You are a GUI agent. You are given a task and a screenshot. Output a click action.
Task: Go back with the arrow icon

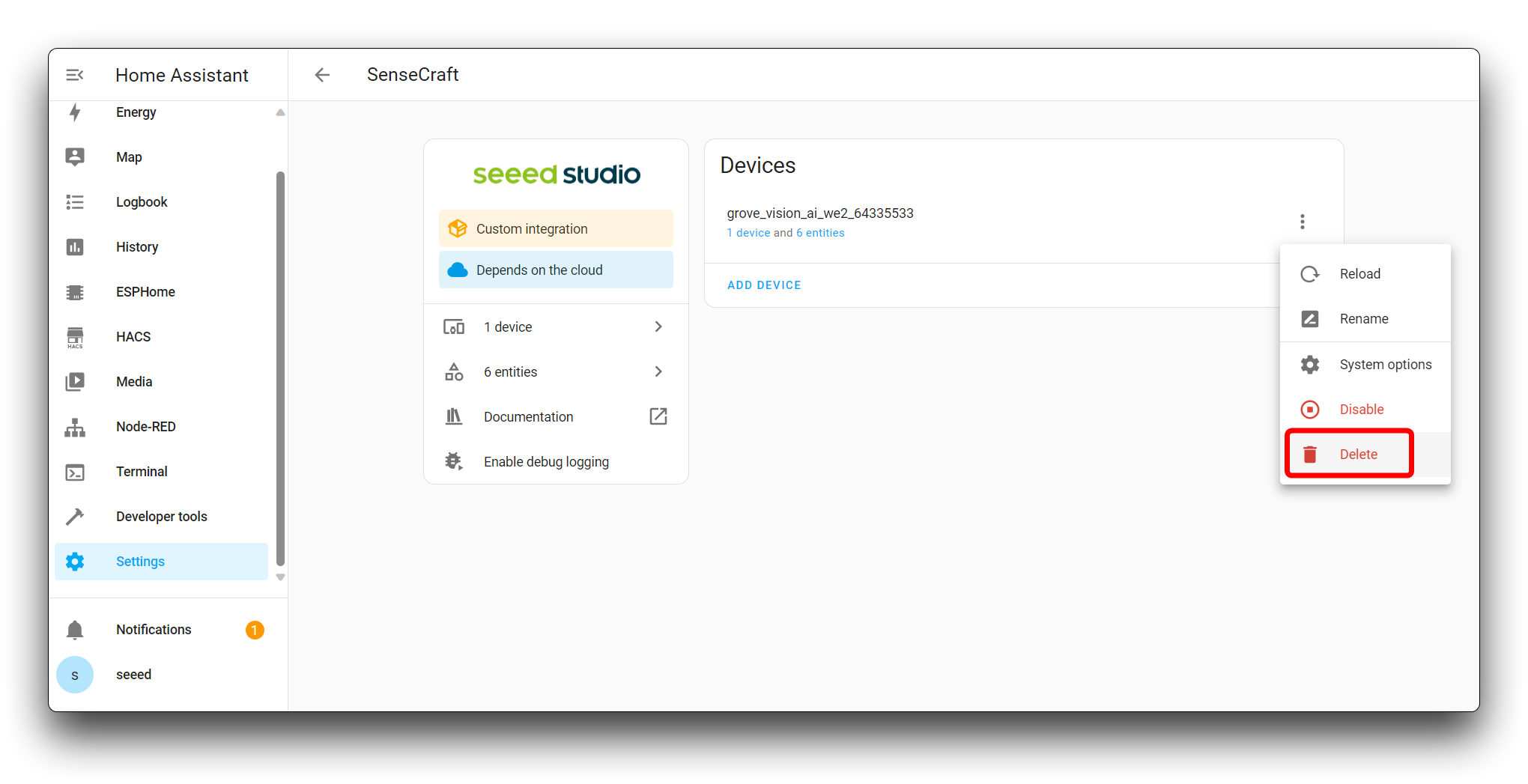point(322,75)
